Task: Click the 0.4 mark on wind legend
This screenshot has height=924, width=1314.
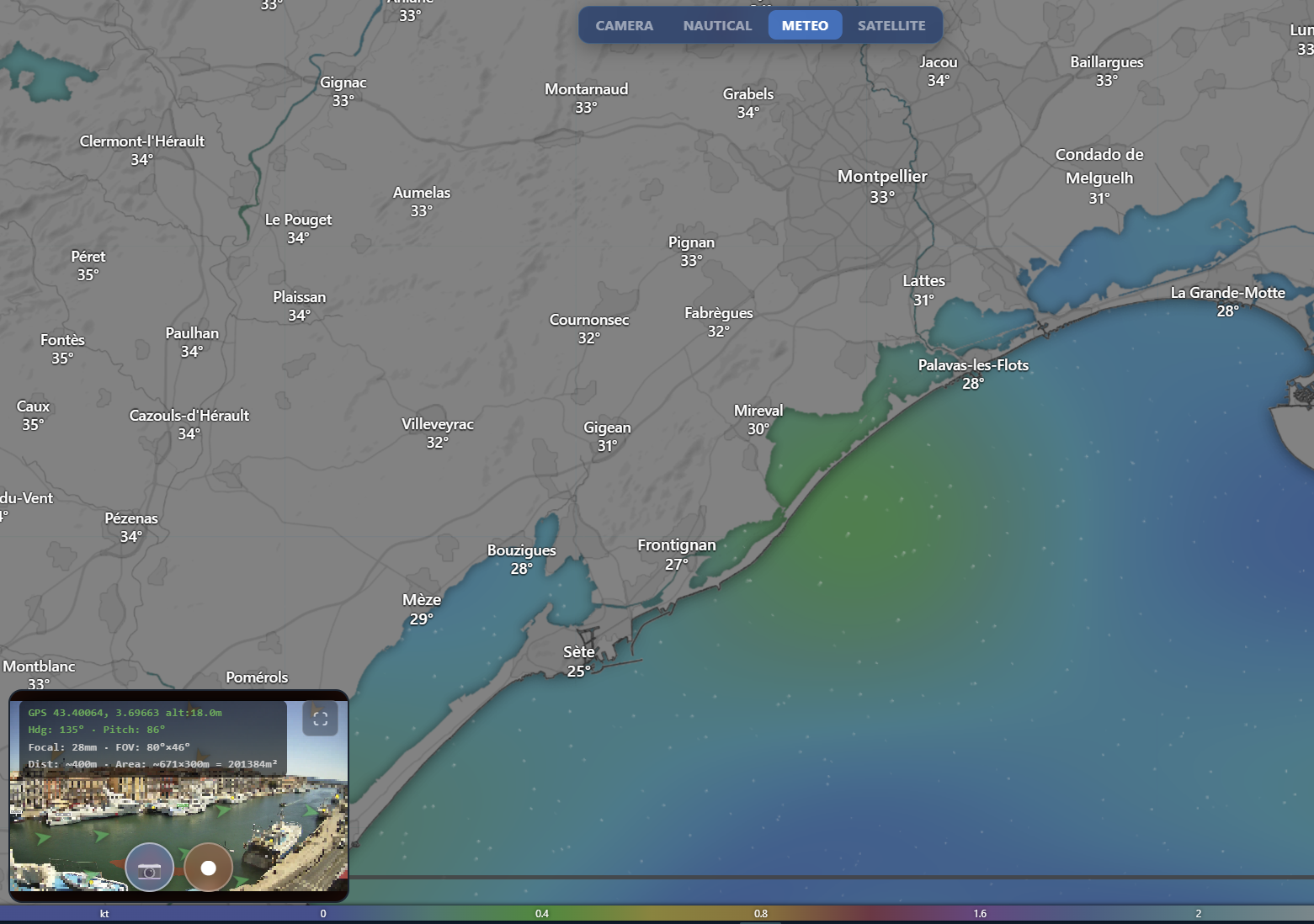Action: (541, 913)
